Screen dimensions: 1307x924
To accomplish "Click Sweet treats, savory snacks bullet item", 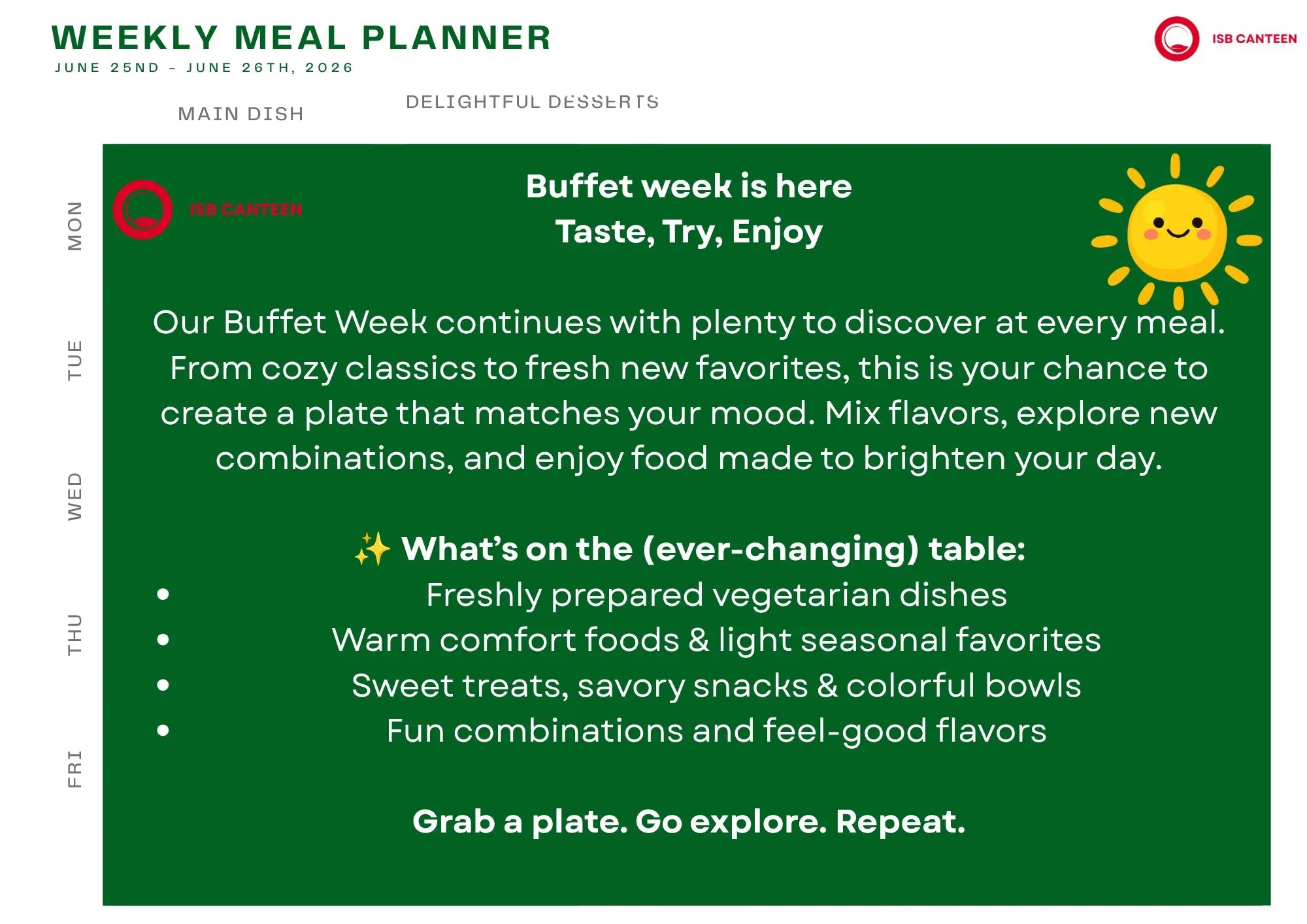I will 716,685.
